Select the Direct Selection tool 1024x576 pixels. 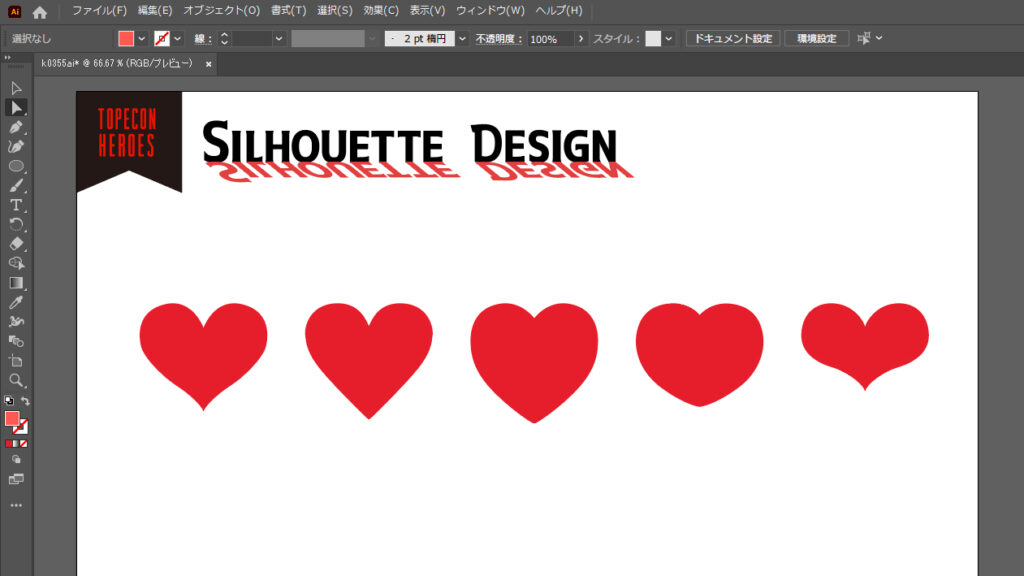coord(14,108)
